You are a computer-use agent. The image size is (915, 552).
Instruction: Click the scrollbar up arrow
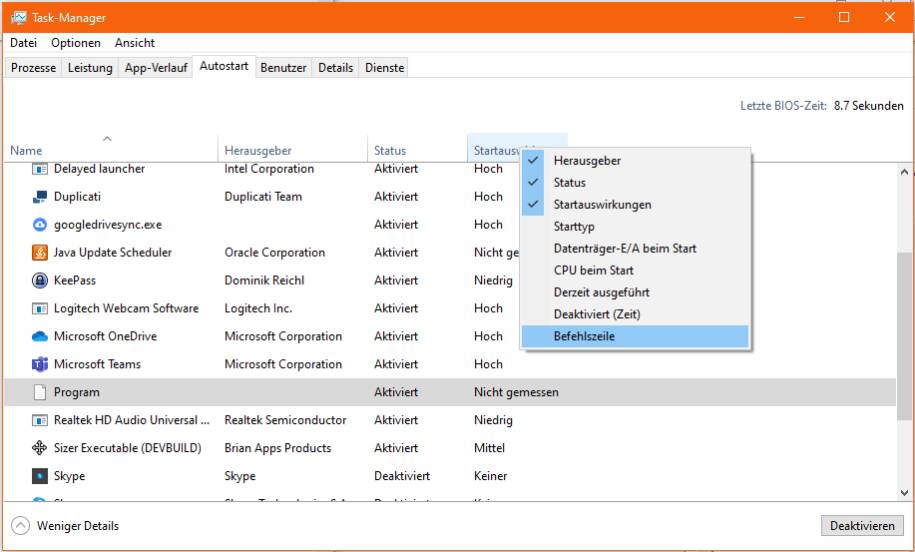pyautogui.click(x=904, y=172)
